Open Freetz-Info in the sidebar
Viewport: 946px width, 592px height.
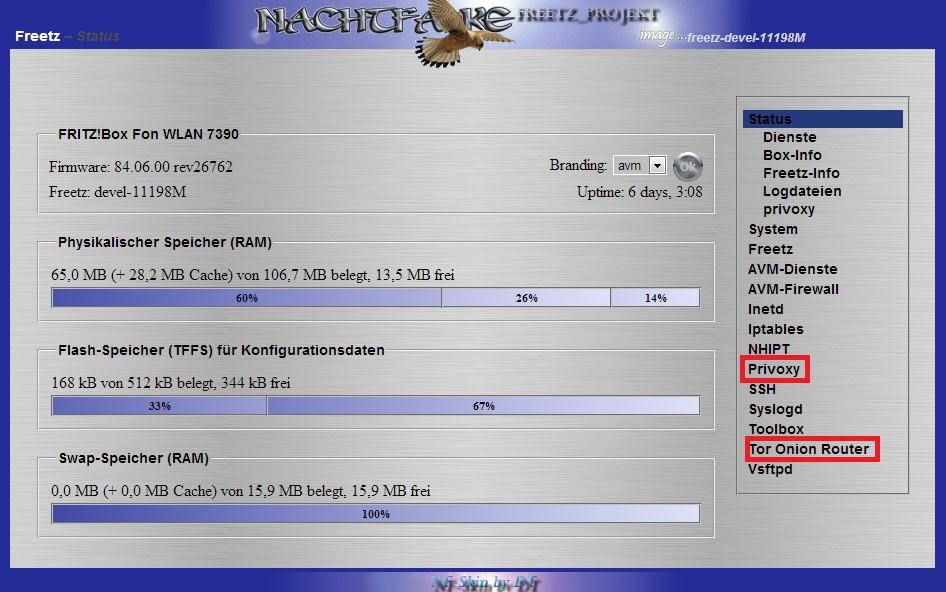pos(801,173)
